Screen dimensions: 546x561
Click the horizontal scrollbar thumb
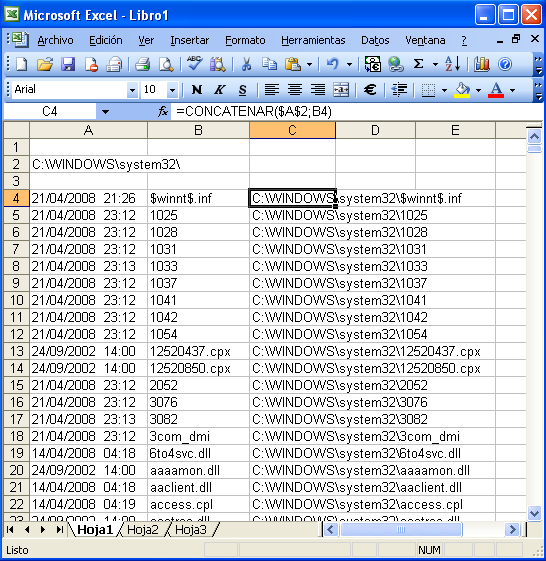pyautogui.click(x=401, y=530)
